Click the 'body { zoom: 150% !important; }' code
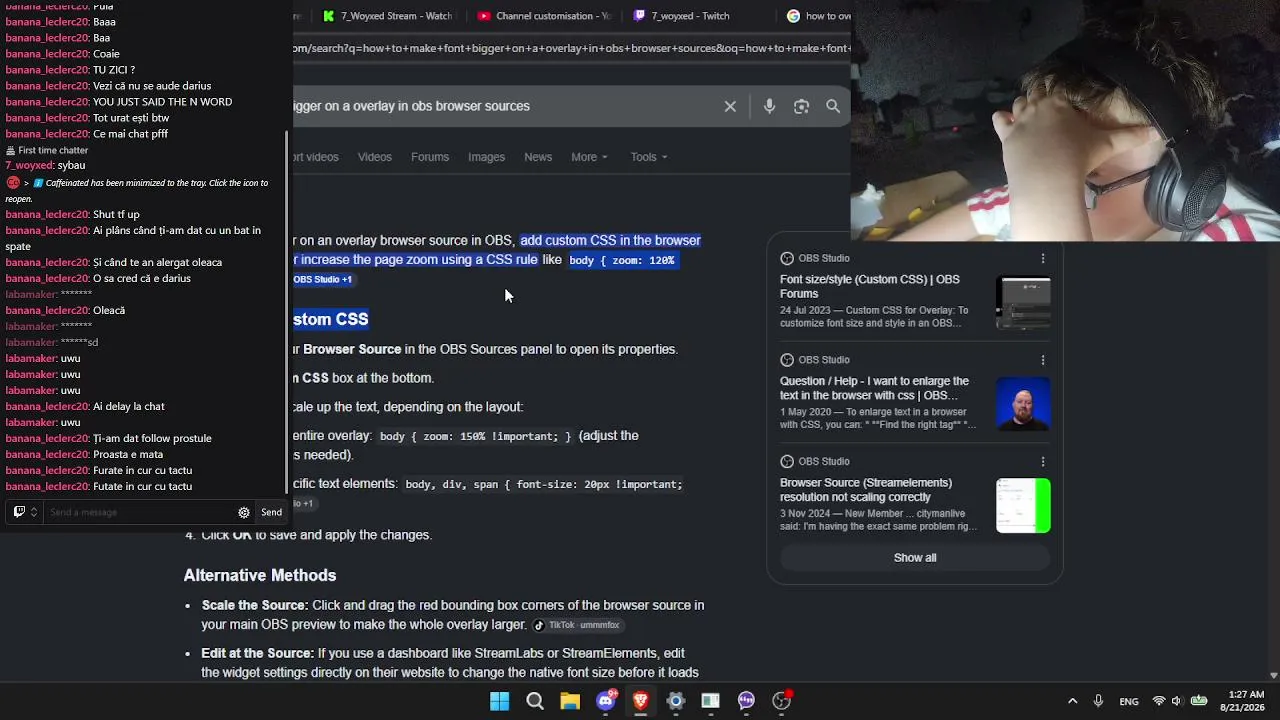Viewport: 1280px width, 720px height. tap(475, 436)
